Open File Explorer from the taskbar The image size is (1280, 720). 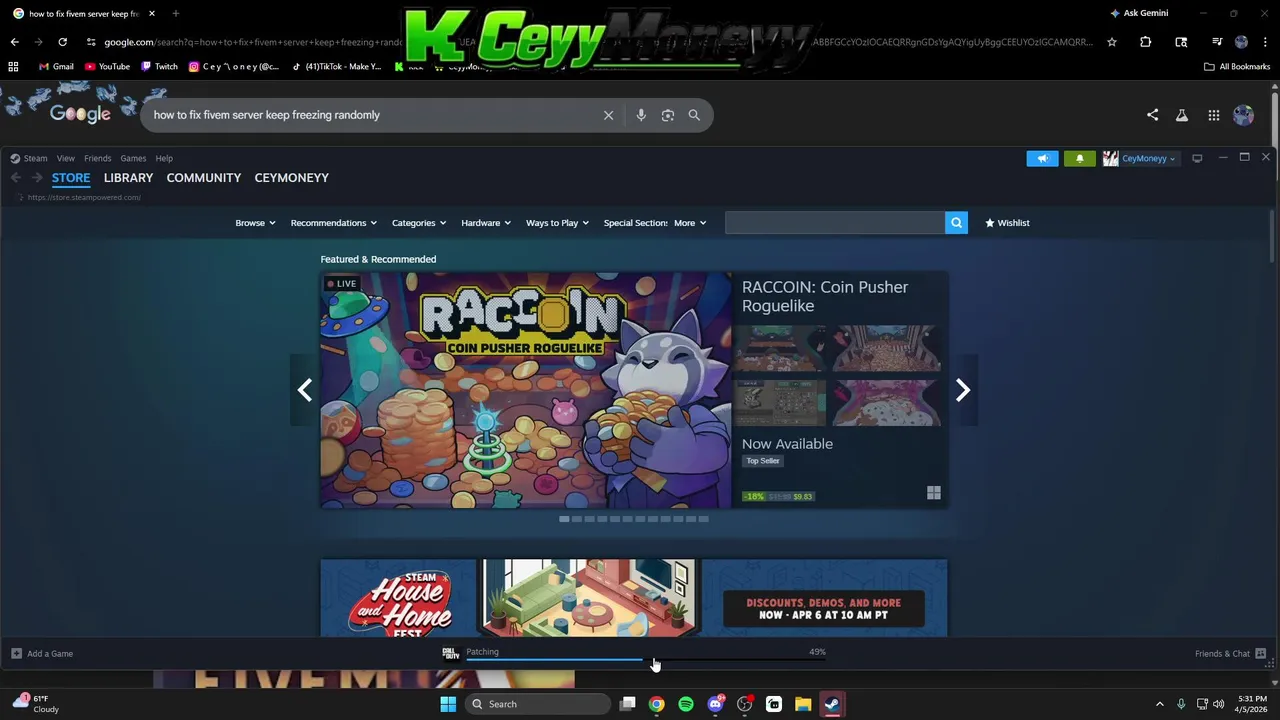click(x=803, y=704)
